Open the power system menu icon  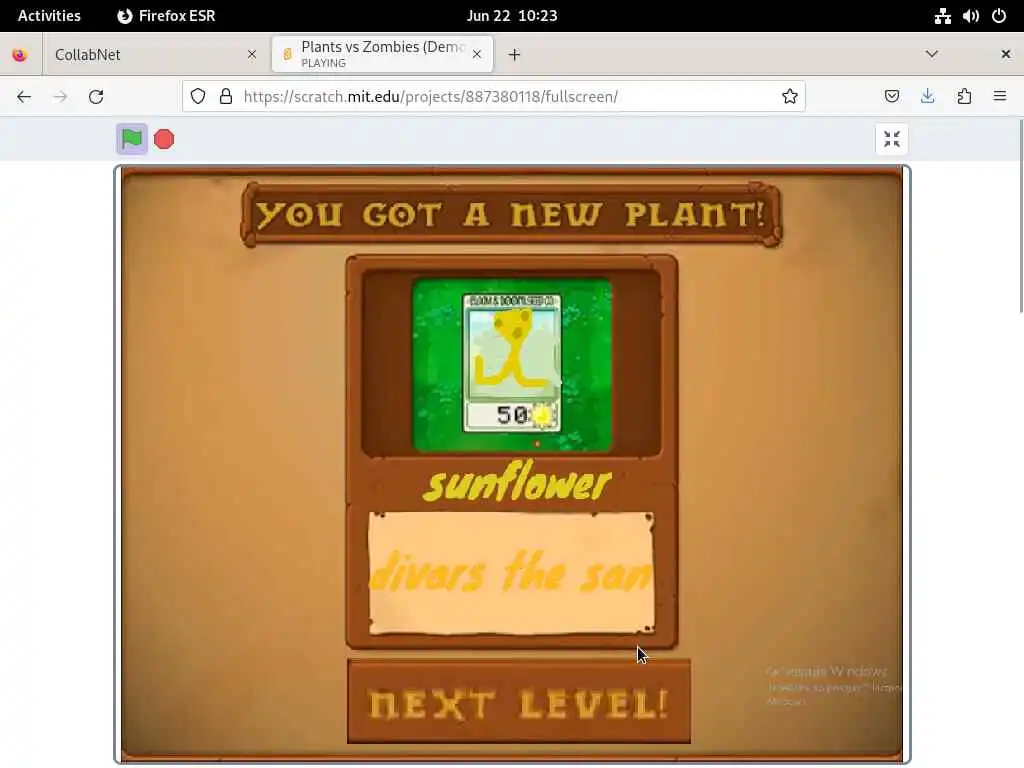(x=999, y=16)
